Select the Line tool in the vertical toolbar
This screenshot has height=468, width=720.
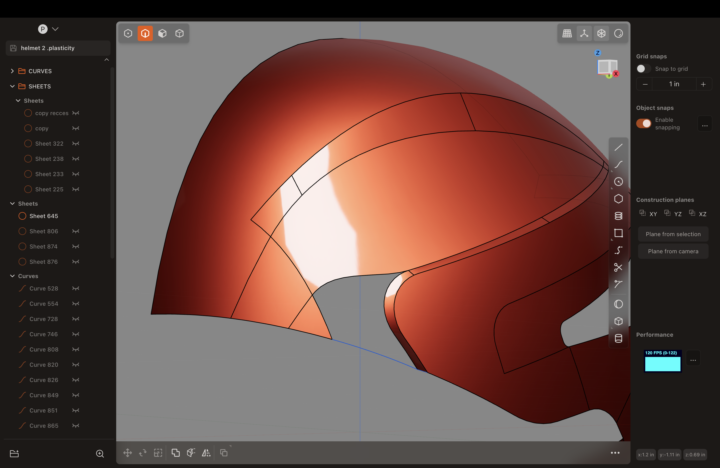pyautogui.click(x=618, y=147)
